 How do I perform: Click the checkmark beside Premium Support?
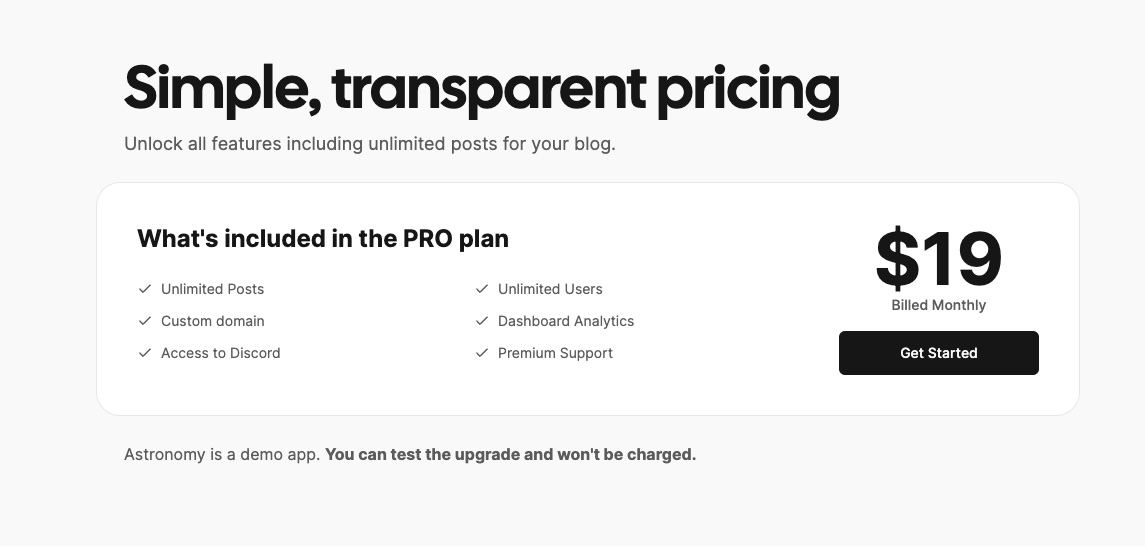click(x=482, y=353)
